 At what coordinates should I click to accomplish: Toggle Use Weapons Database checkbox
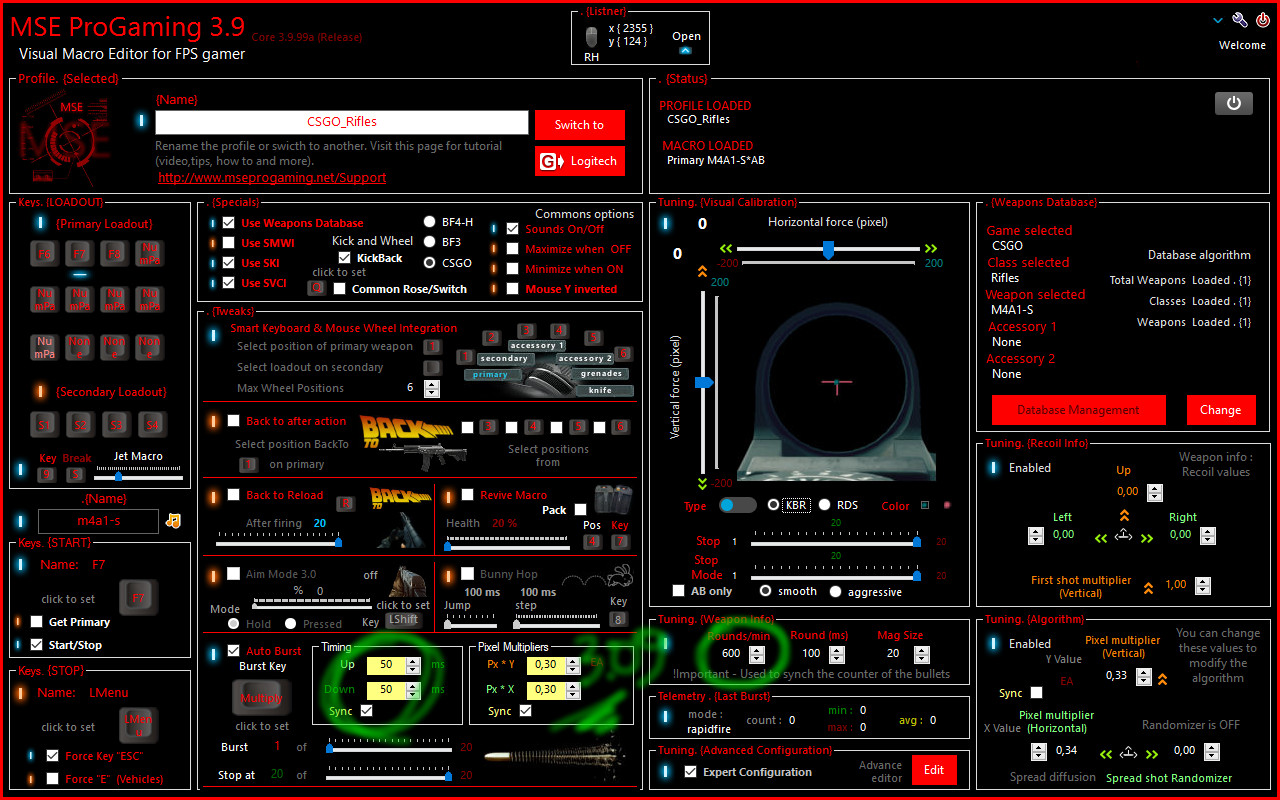(228, 223)
